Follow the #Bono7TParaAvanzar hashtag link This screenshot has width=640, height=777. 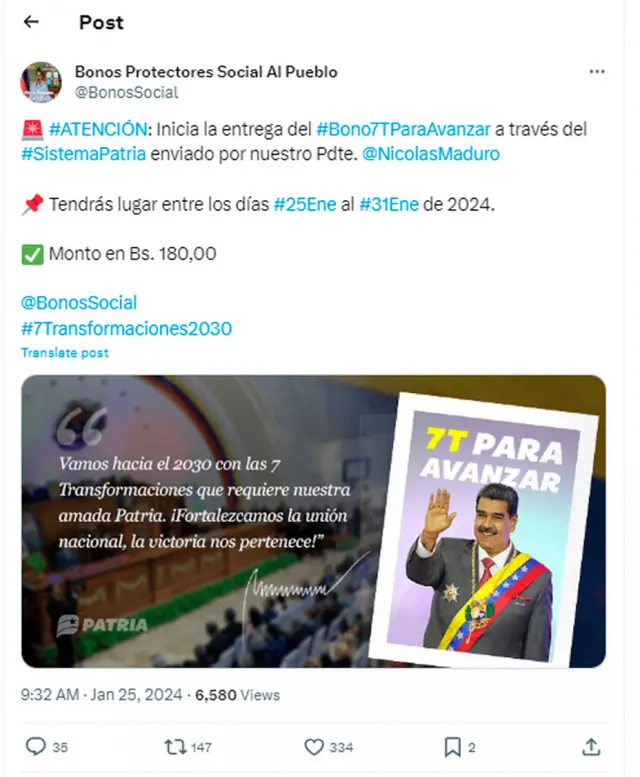click(x=403, y=129)
